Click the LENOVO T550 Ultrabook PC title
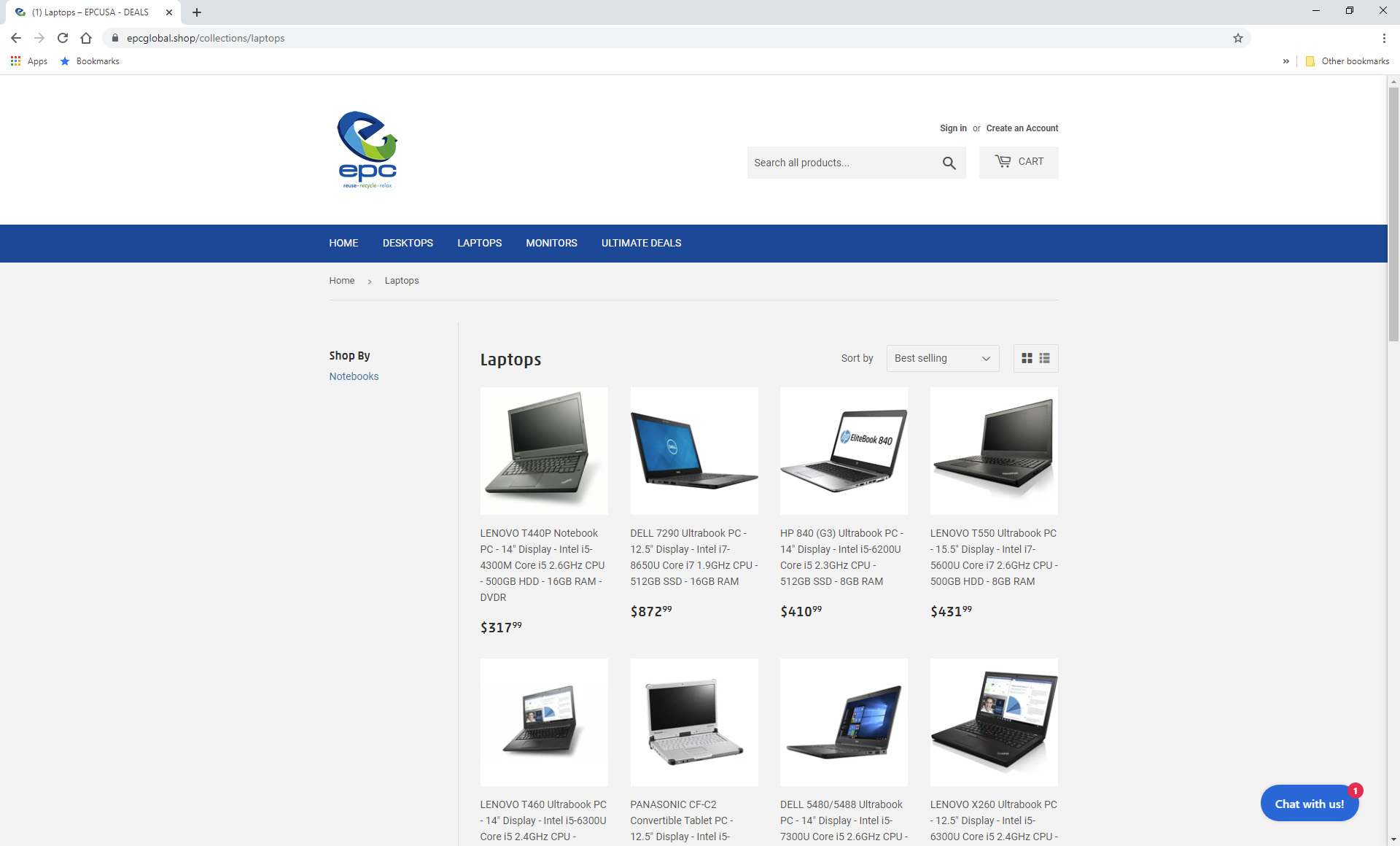The height and width of the screenshot is (846, 1400). [994, 557]
